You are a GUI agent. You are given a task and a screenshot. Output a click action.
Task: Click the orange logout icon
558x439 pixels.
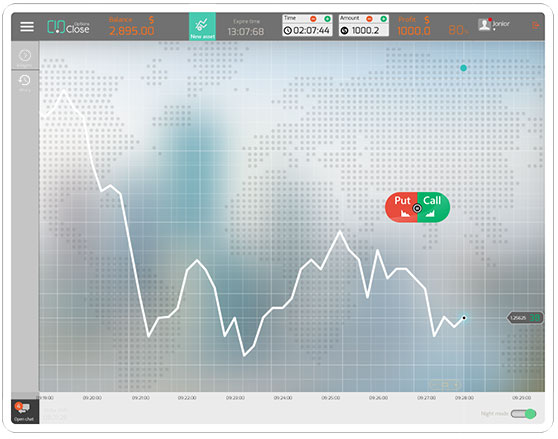pyautogui.click(x=536, y=25)
